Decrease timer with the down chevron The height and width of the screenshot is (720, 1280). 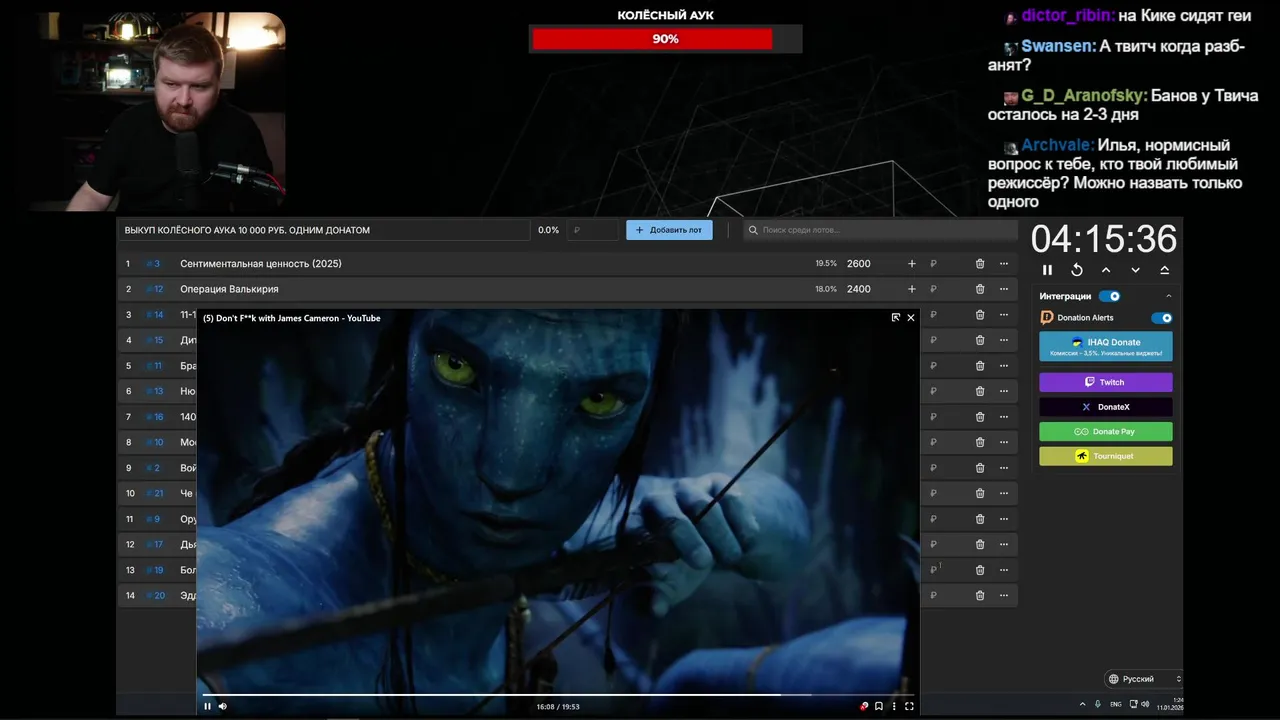click(x=1135, y=270)
